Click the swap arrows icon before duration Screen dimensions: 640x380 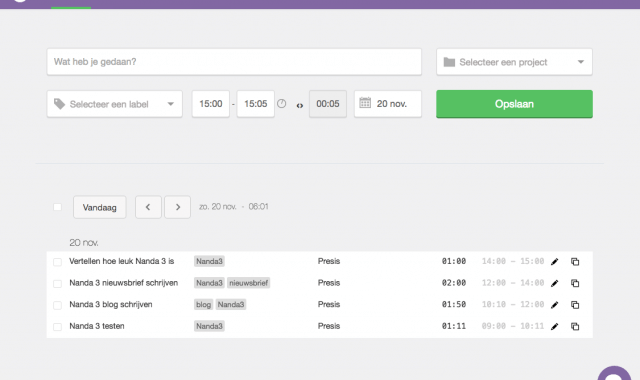[300, 106]
